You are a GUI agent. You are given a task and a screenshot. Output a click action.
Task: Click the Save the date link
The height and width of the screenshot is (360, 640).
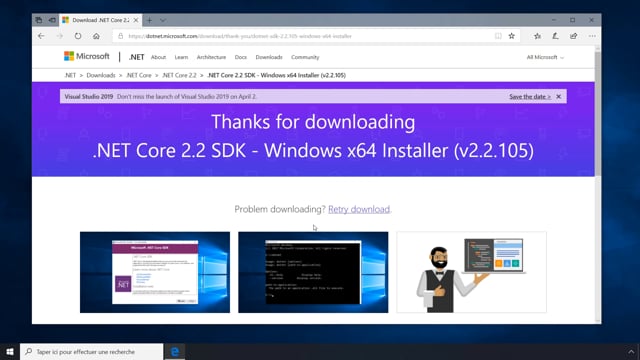530,97
